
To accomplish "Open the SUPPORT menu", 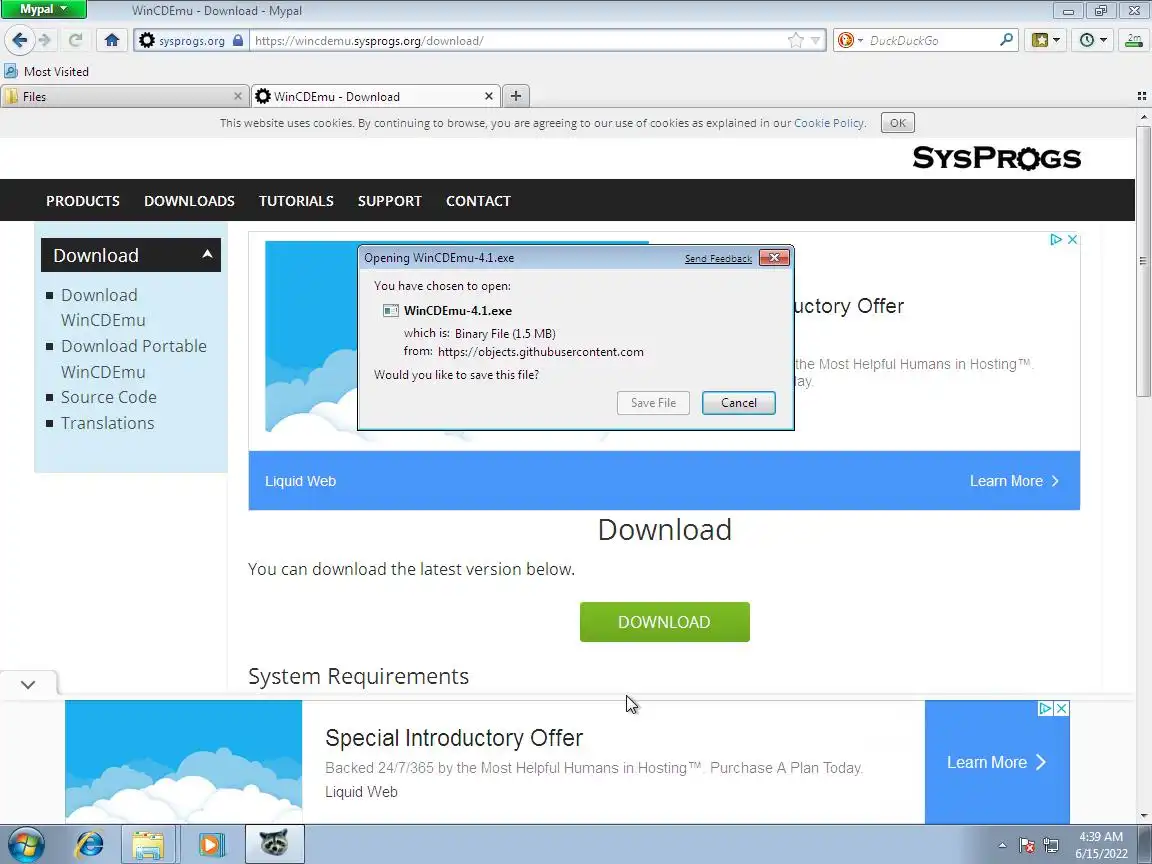I will 389,201.
